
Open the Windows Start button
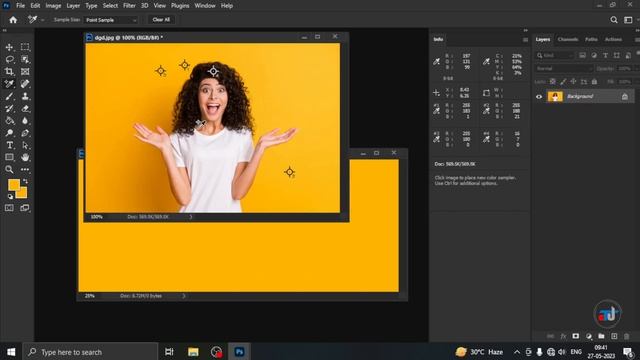(11, 352)
